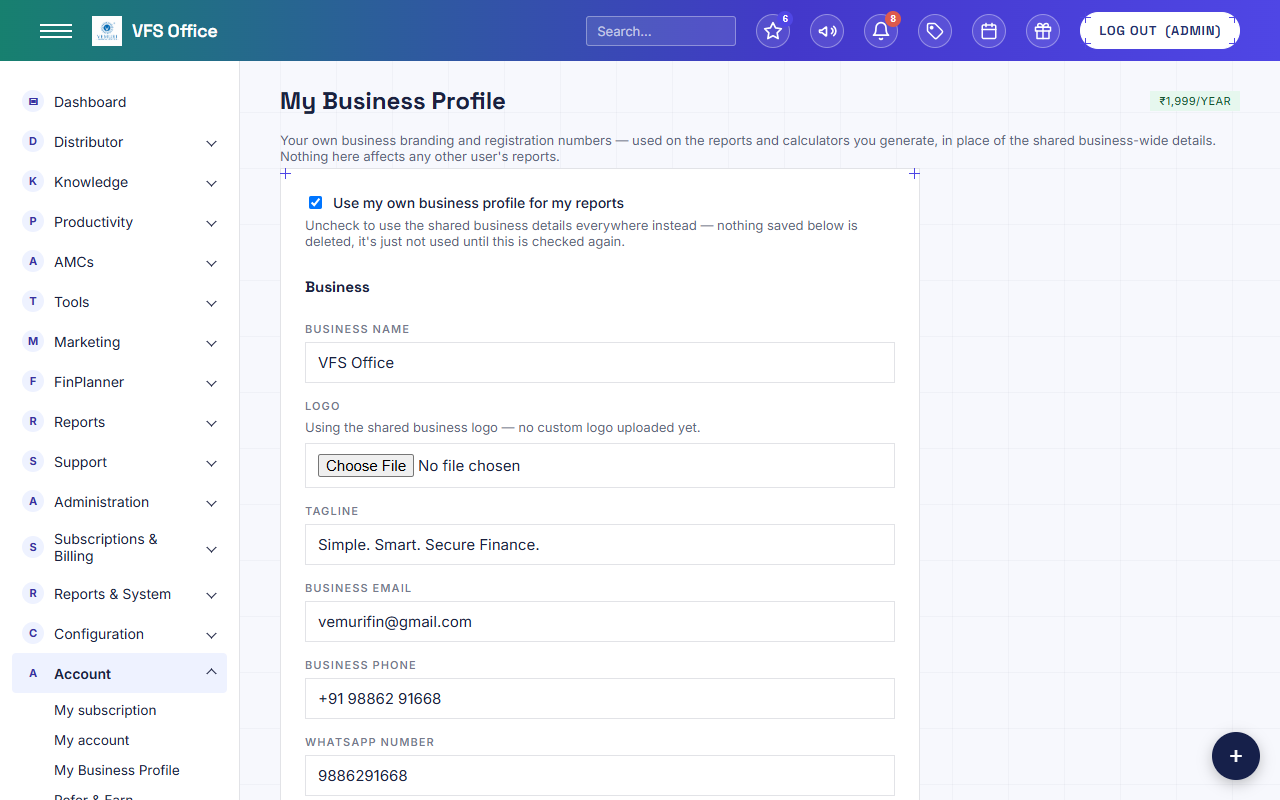The image size is (1280, 800).
Task: Click the FinPlanner 'F' badge icon
Action: [x=33, y=381]
